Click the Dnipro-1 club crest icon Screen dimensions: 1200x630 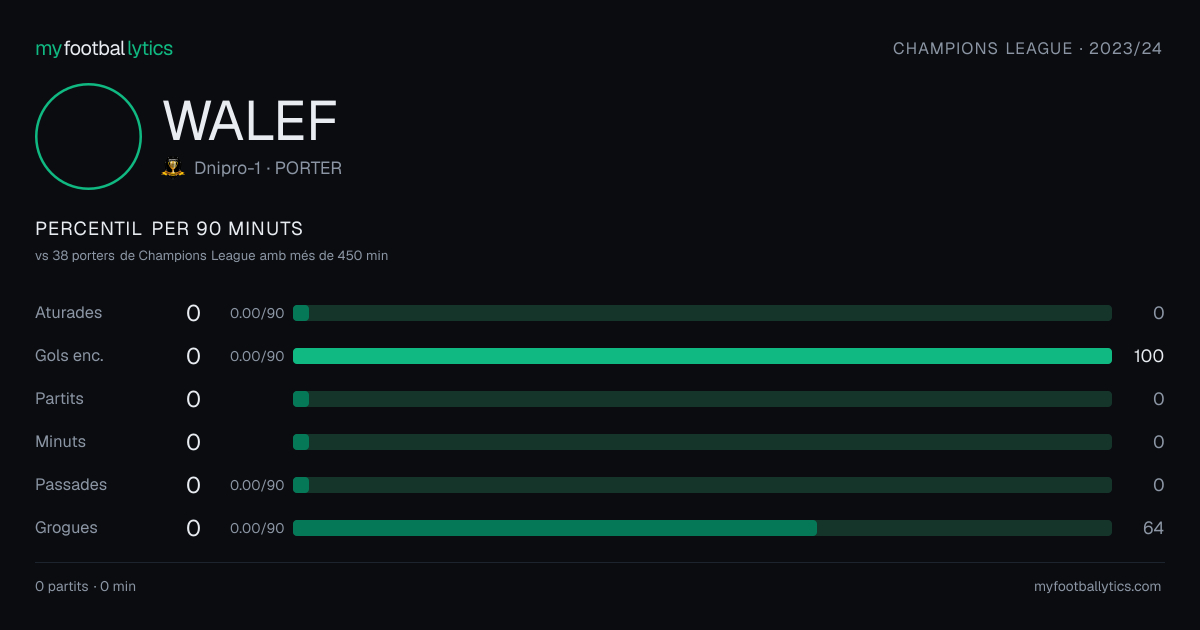click(x=173, y=168)
